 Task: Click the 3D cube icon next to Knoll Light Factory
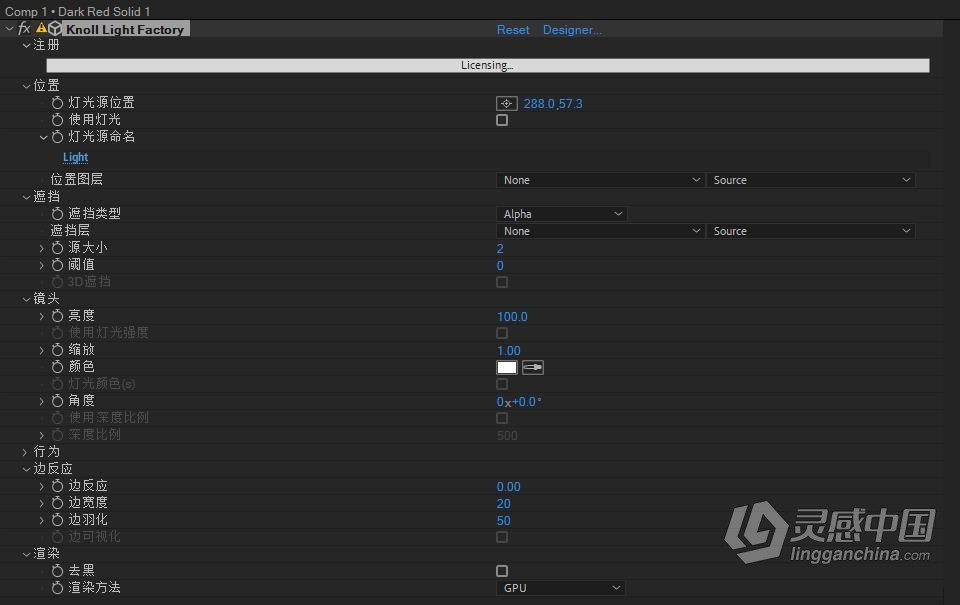(x=54, y=28)
